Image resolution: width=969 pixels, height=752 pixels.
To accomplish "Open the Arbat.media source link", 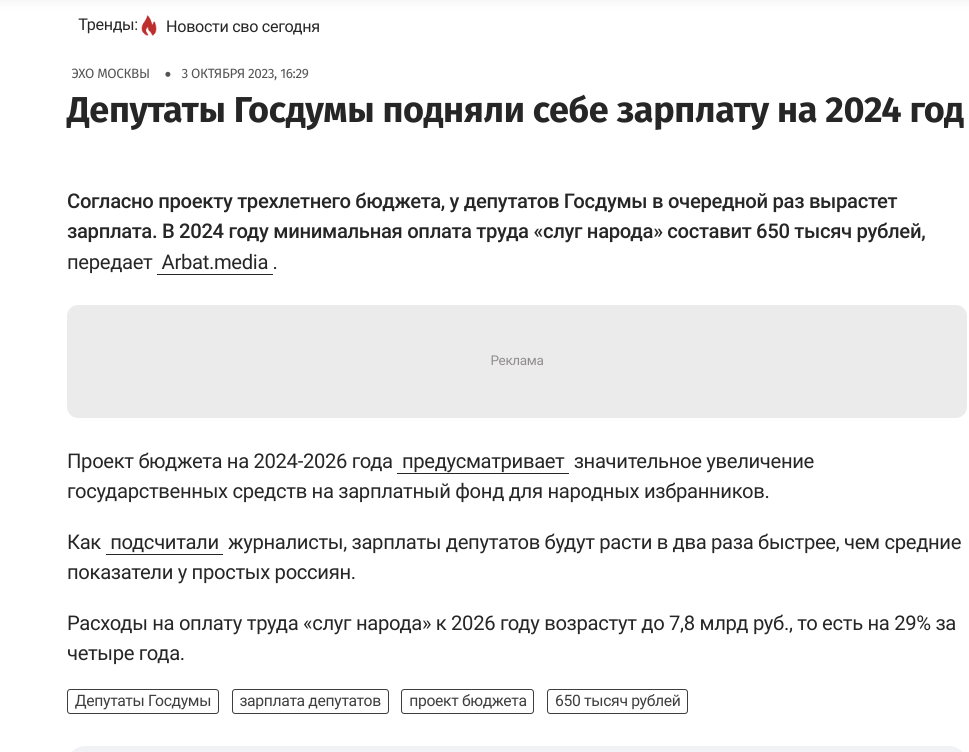I will pos(214,263).
